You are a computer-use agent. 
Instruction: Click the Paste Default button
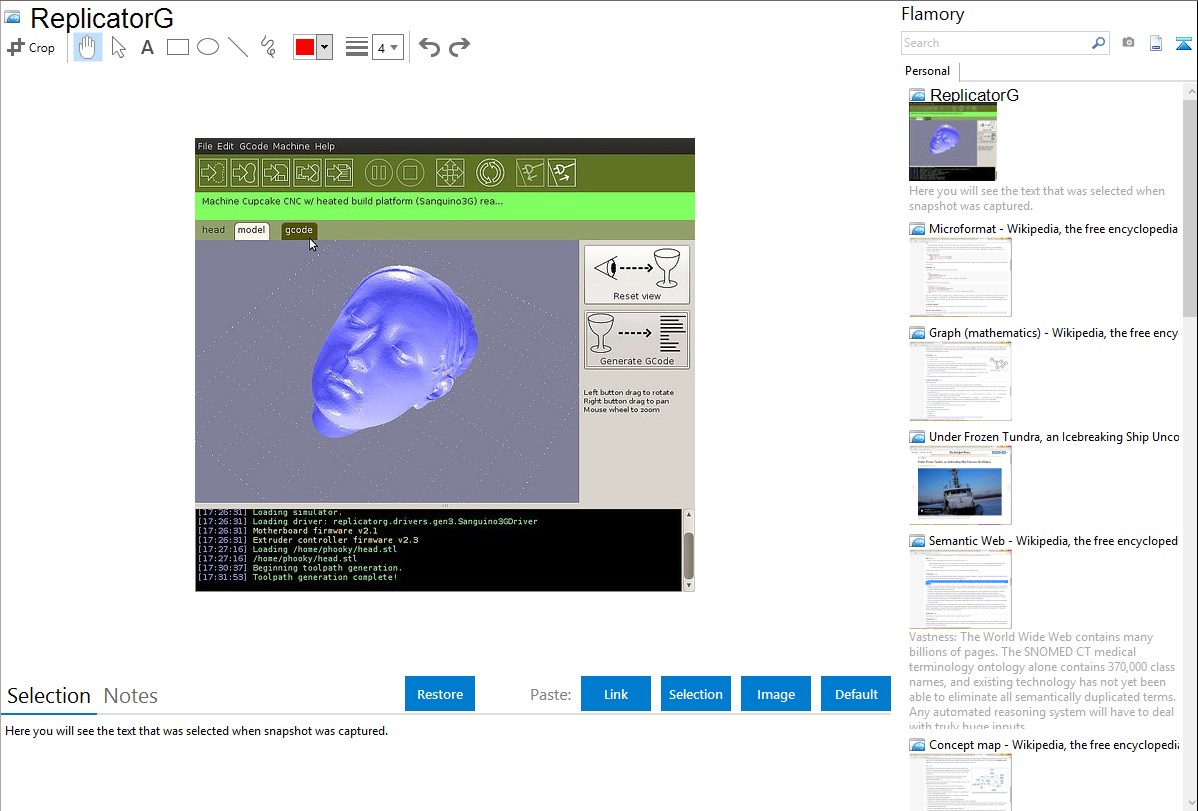pos(856,694)
